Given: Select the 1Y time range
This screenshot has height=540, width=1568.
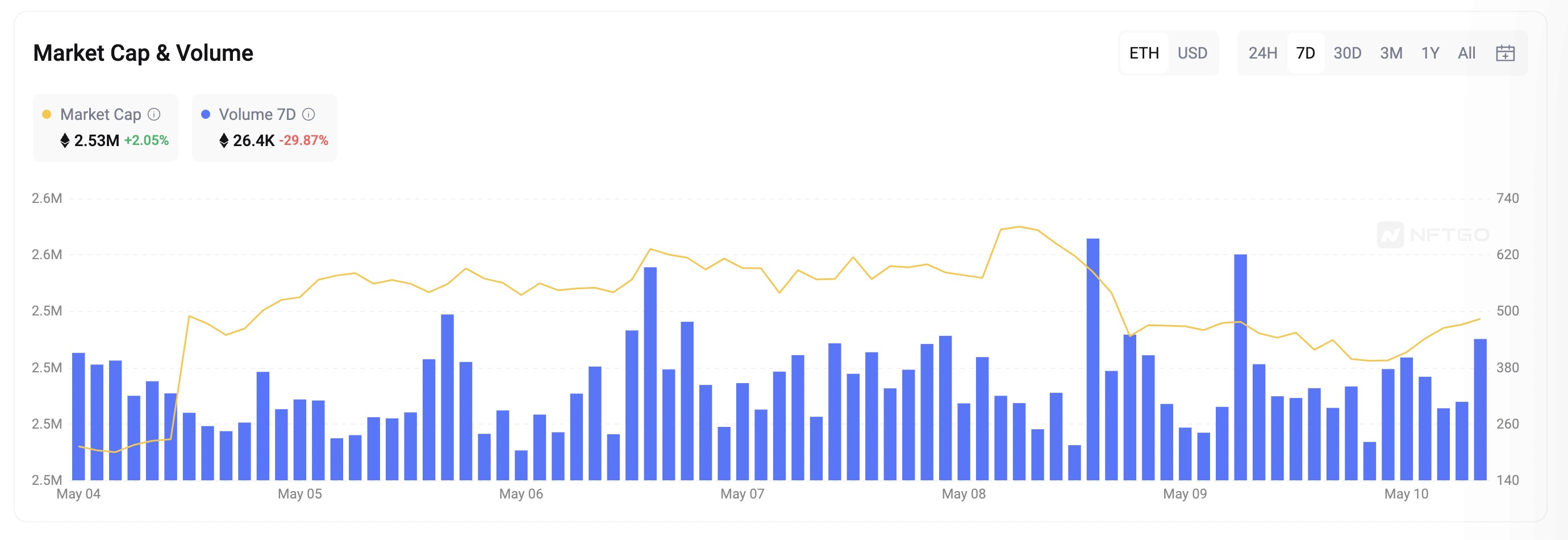Looking at the screenshot, I should (1430, 53).
